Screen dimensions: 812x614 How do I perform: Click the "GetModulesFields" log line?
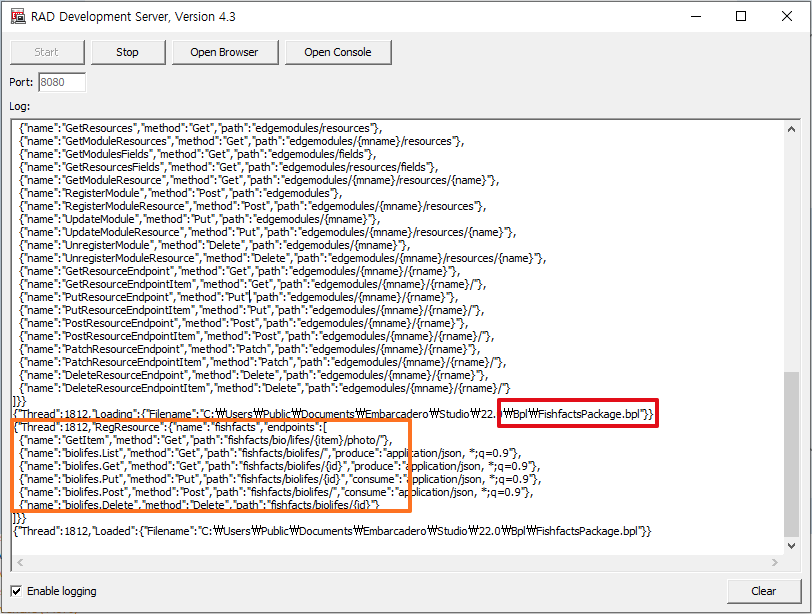pos(197,154)
